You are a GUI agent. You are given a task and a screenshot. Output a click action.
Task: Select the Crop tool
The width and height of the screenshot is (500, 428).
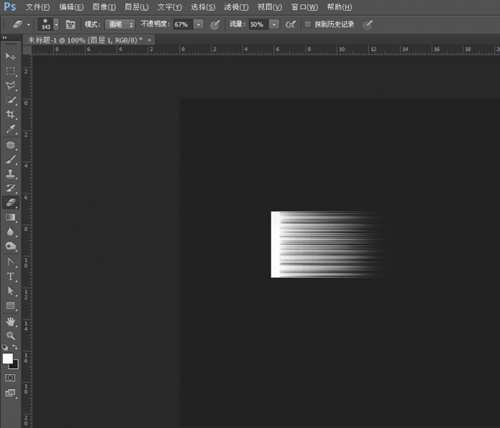coord(11,115)
